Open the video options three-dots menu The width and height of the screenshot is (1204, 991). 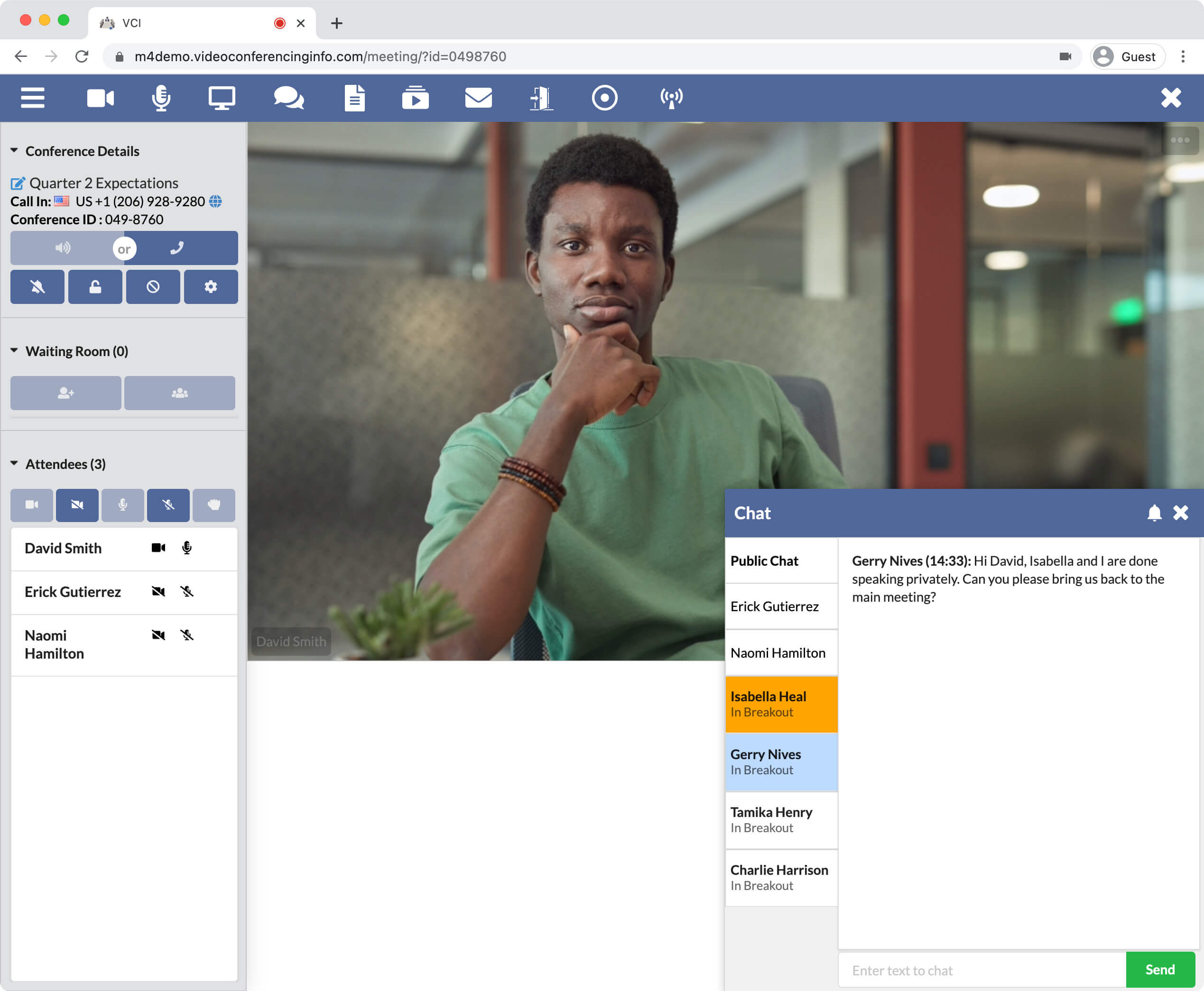1180,140
